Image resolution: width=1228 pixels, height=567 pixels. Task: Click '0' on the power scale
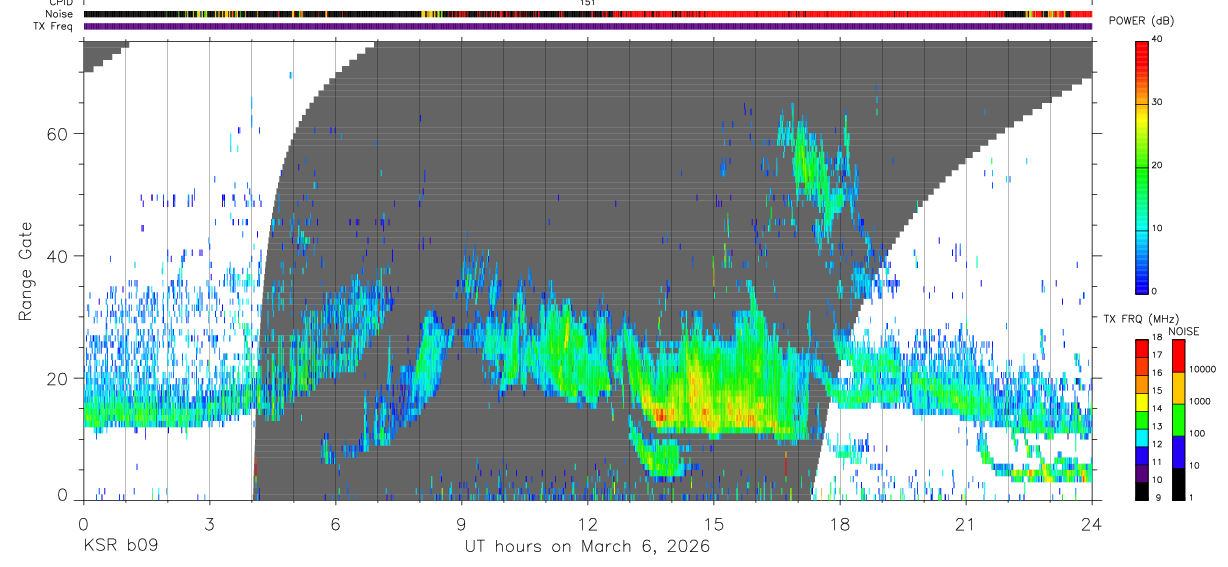click(x=1155, y=291)
